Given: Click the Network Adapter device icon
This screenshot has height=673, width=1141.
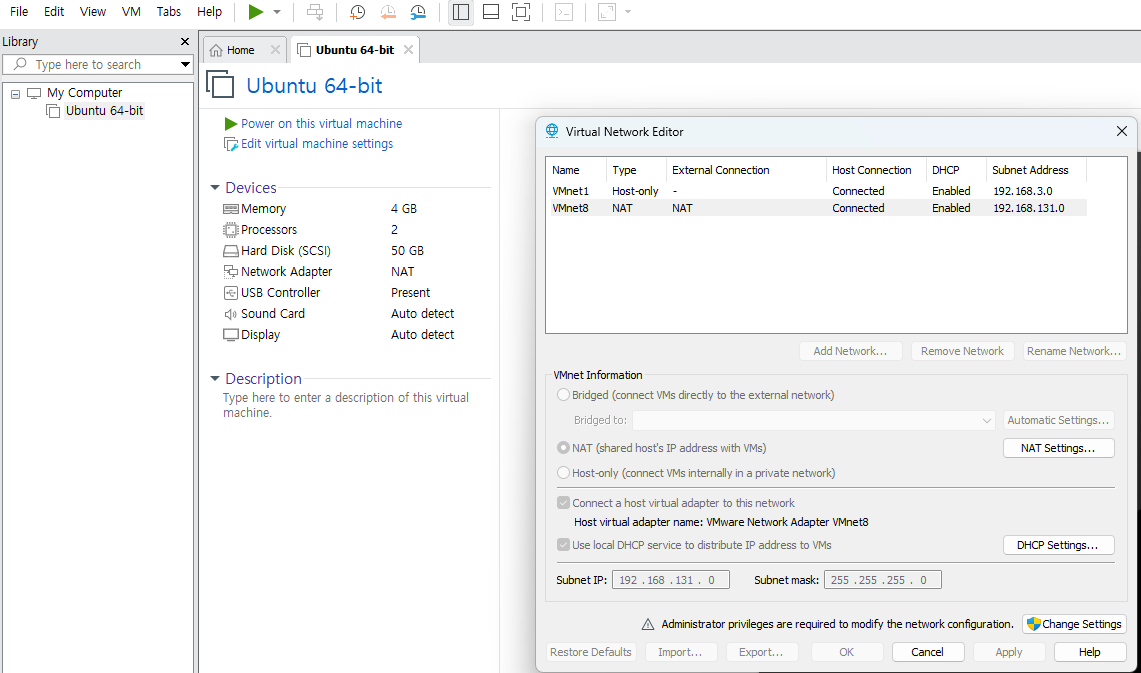Looking at the screenshot, I should pos(231,271).
